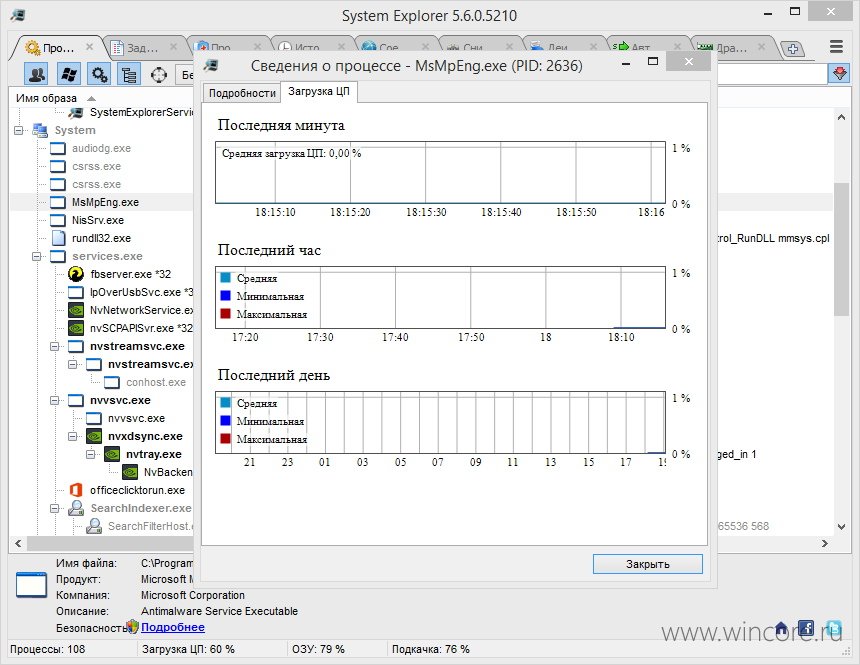
Task: Click the vertical scrollbar thumb
Action: coord(841,249)
